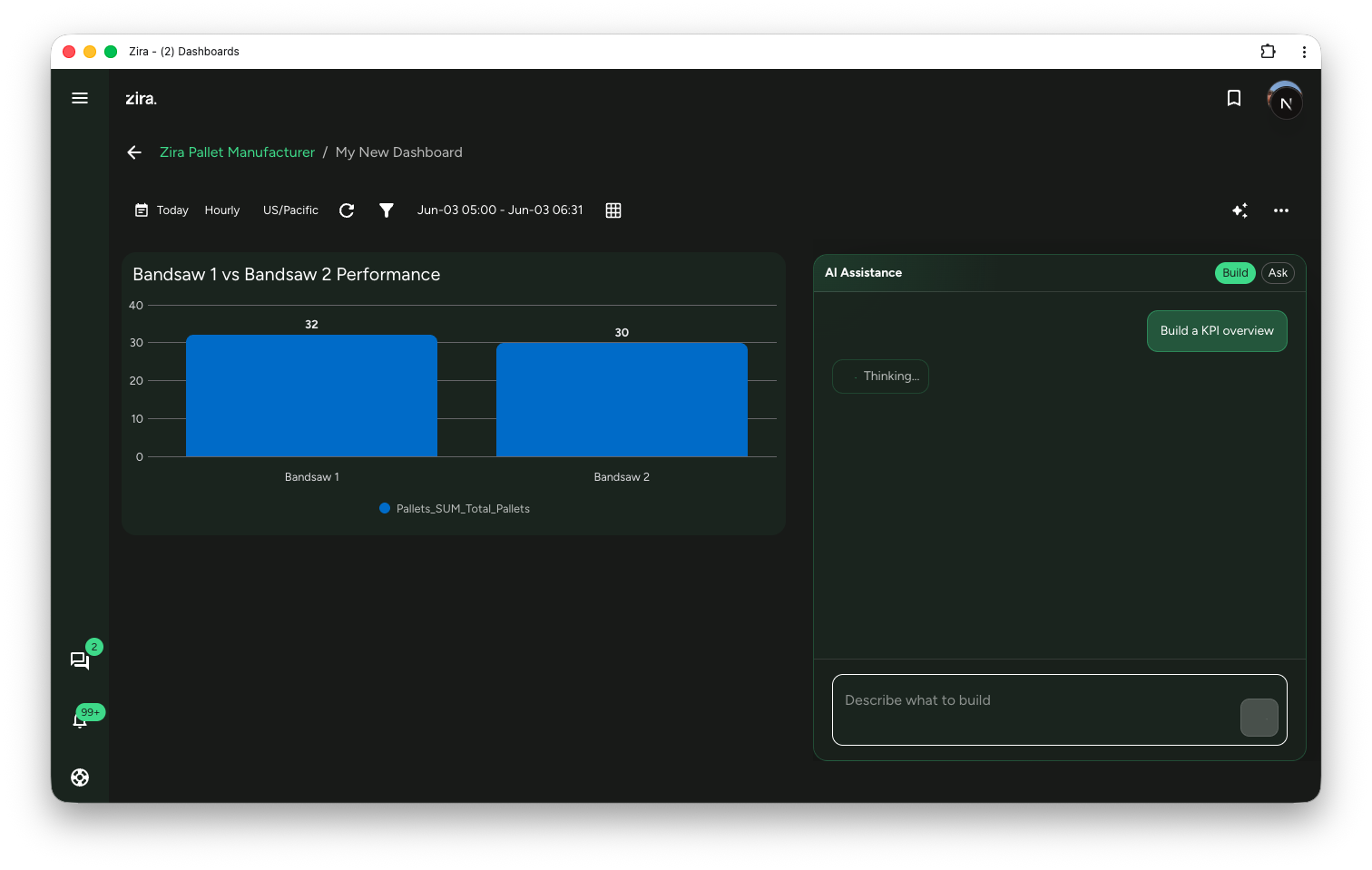Screen dimensions: 1372x870
Task: Open the Today date picker
Action: (162, 210)
